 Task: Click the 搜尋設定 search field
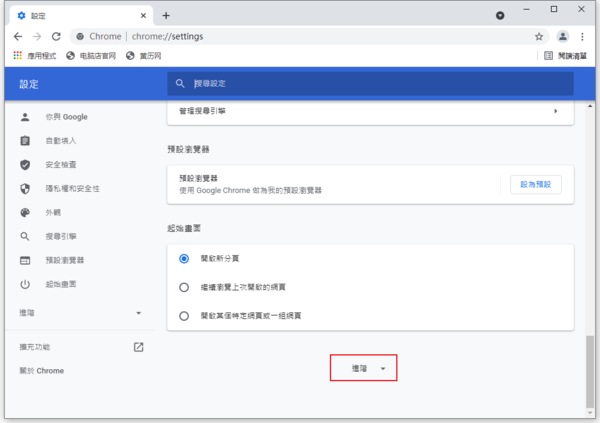(x=370, y=85)
